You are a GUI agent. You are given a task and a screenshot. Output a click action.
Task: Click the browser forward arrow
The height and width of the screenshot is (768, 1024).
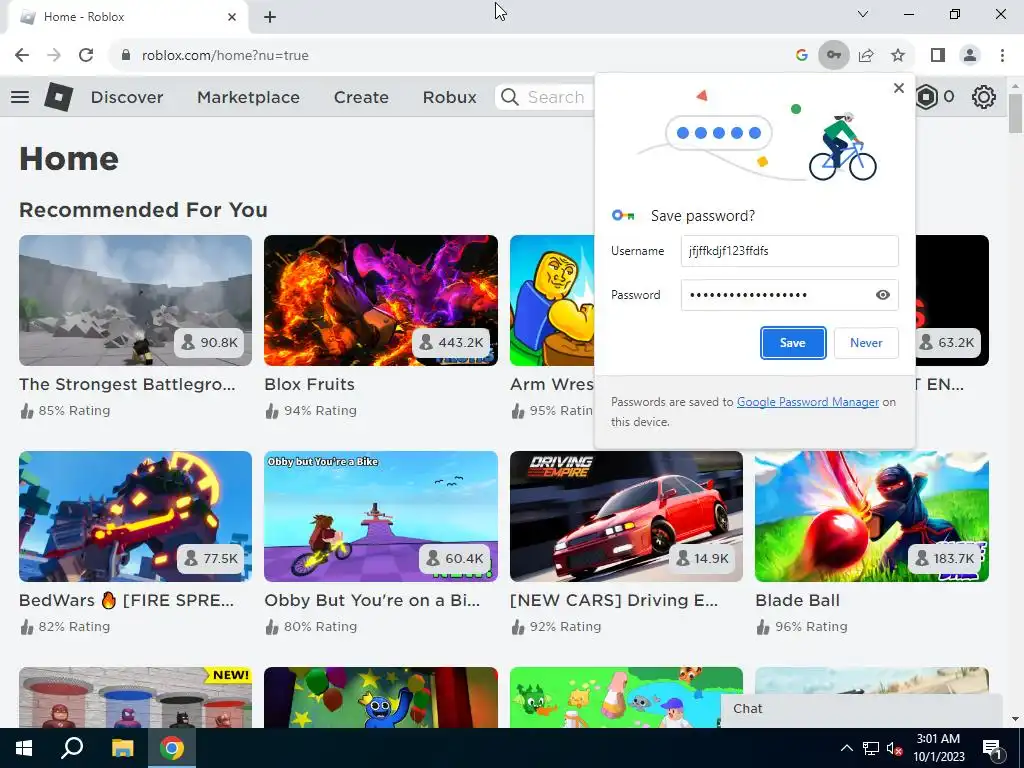(x=54, y=56)
